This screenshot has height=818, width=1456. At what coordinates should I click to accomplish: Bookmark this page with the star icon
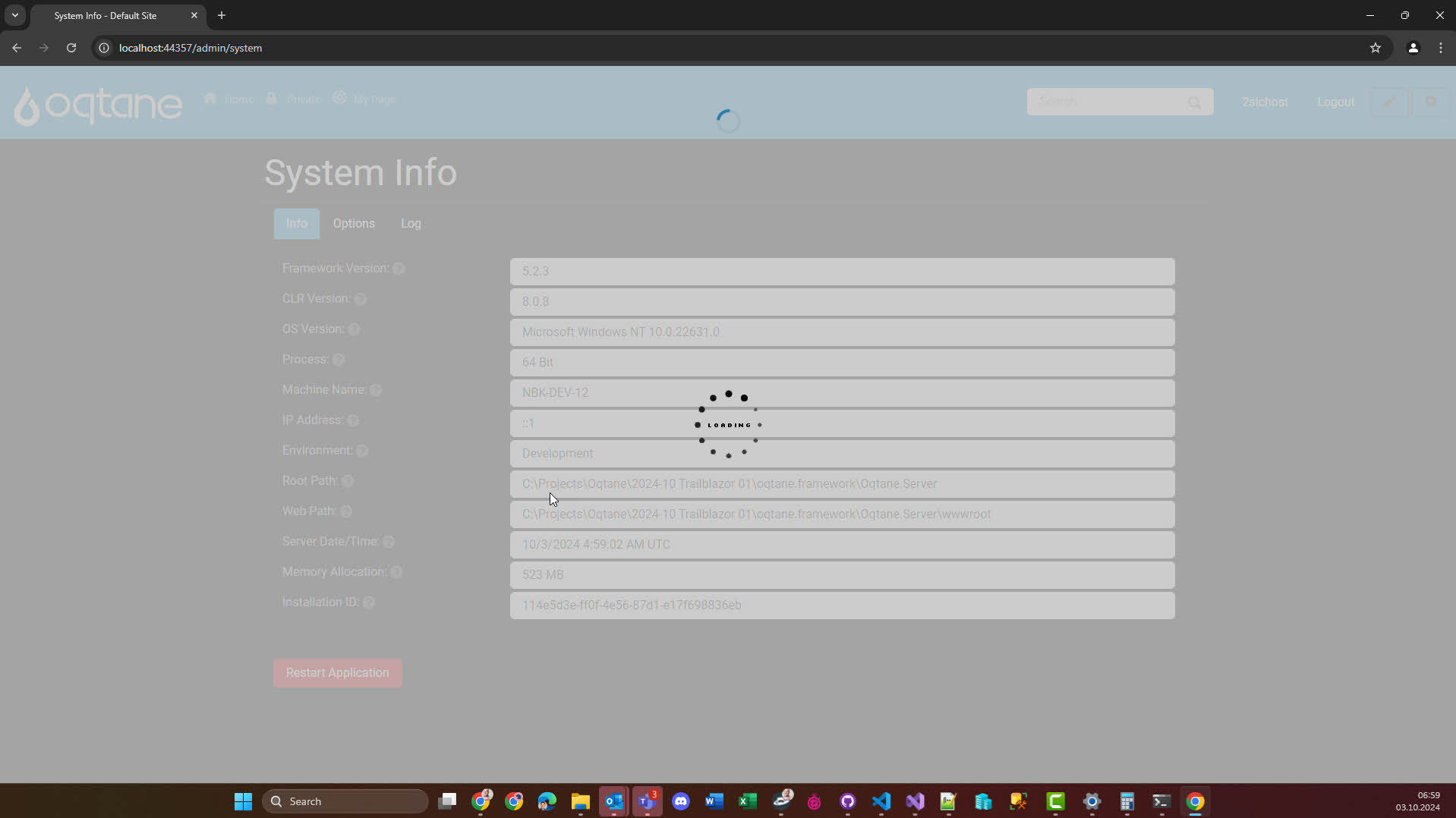[1375, 48]
